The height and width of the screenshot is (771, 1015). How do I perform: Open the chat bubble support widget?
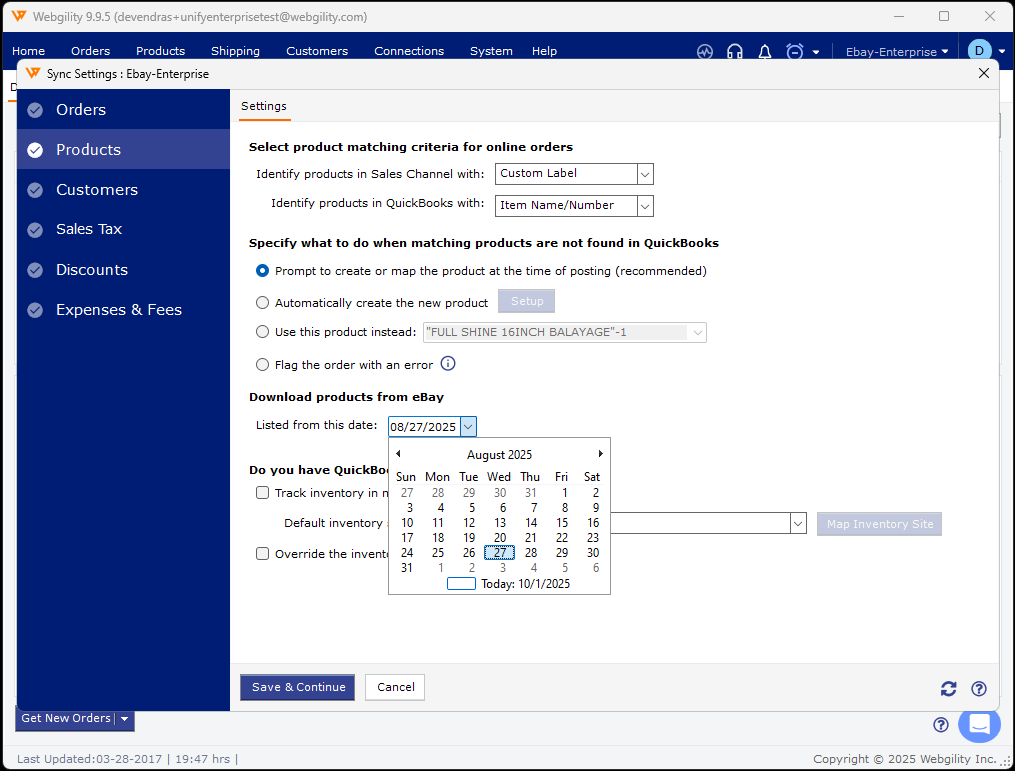pyautogui.click(x=979, y=724)
